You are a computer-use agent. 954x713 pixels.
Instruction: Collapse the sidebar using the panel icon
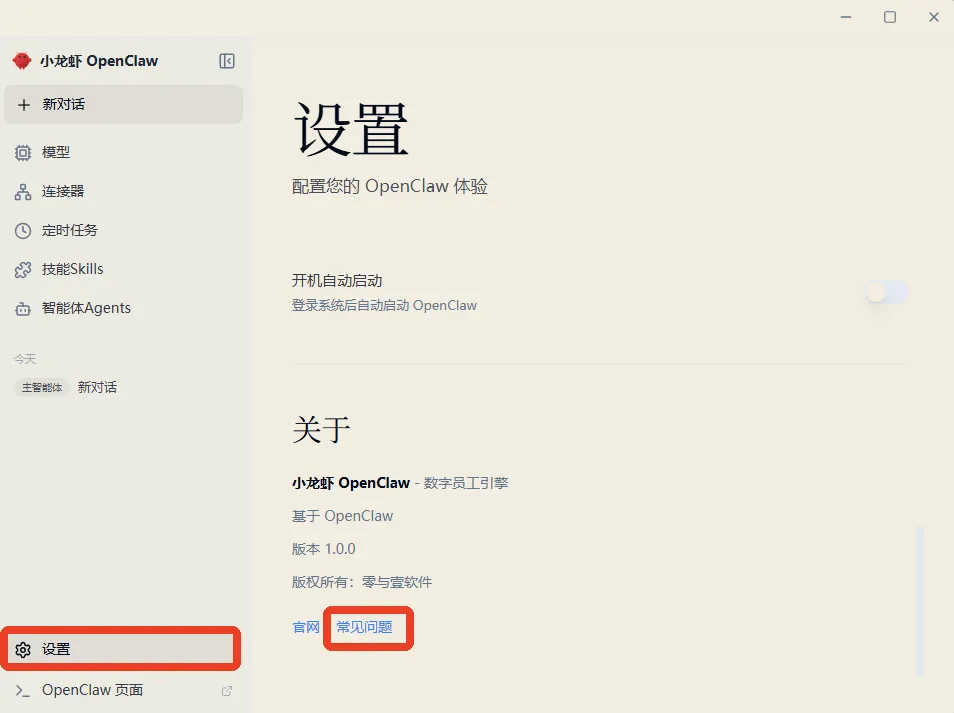click(x=227, y=61)
